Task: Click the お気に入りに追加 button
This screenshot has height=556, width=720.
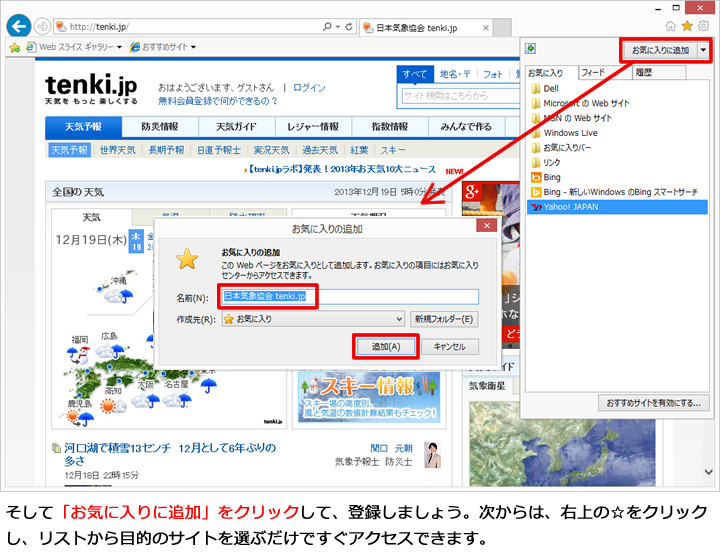Action: (x=660, y=50)
